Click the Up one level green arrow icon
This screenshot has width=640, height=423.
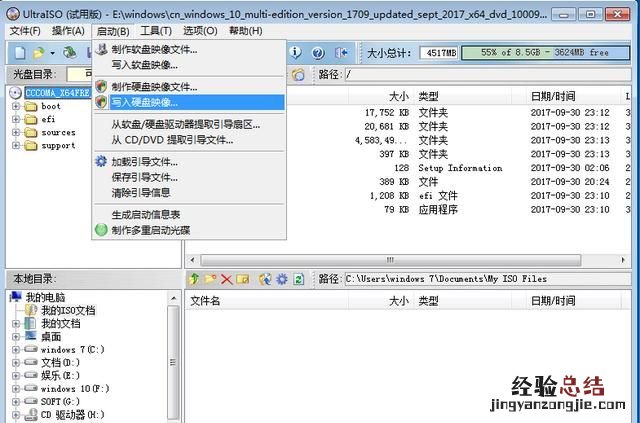[194, 279]
